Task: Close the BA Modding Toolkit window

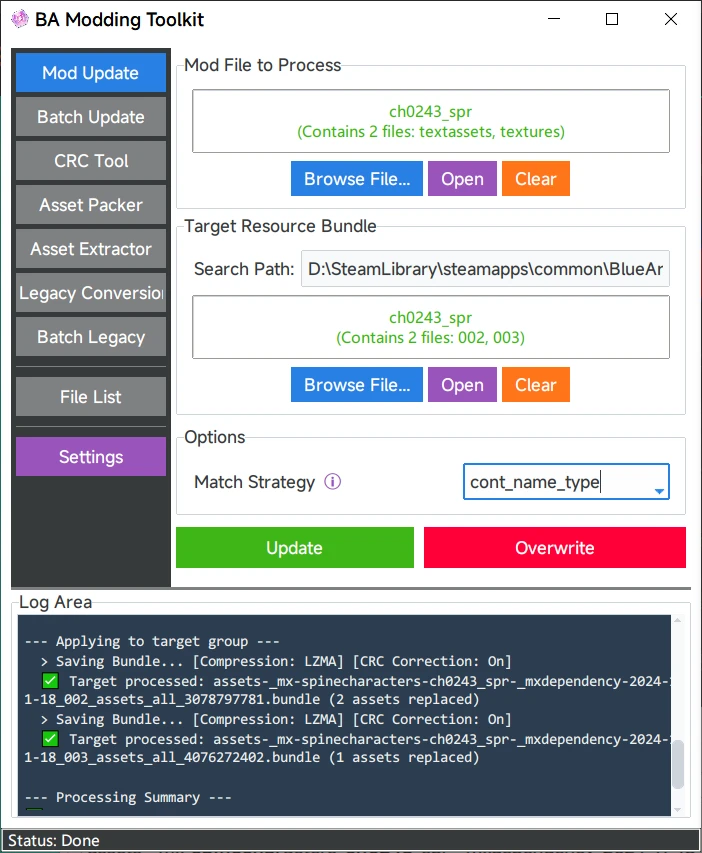Action: (x=671, y=19)
